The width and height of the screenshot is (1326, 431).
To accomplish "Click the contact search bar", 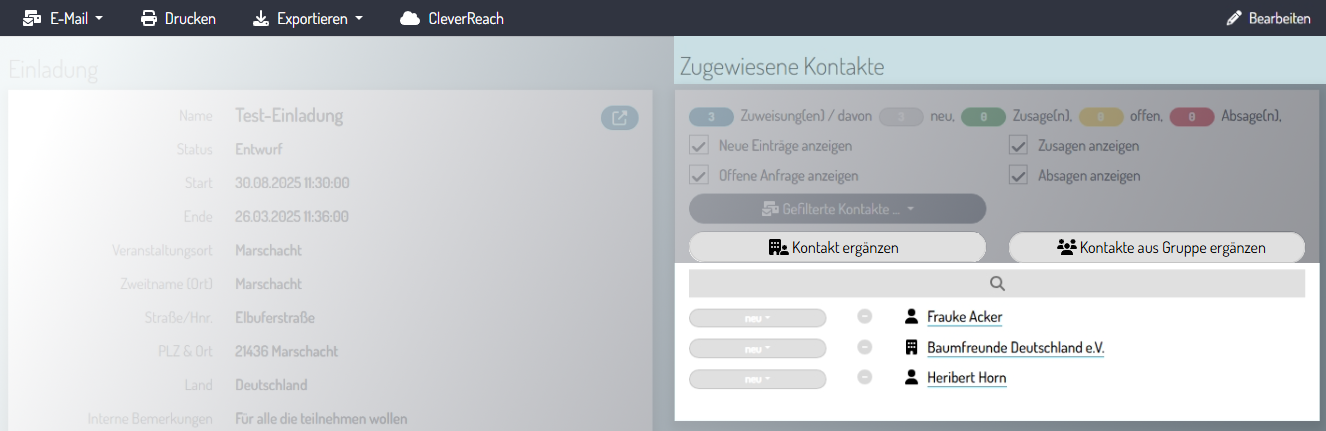I will (997, 283).
